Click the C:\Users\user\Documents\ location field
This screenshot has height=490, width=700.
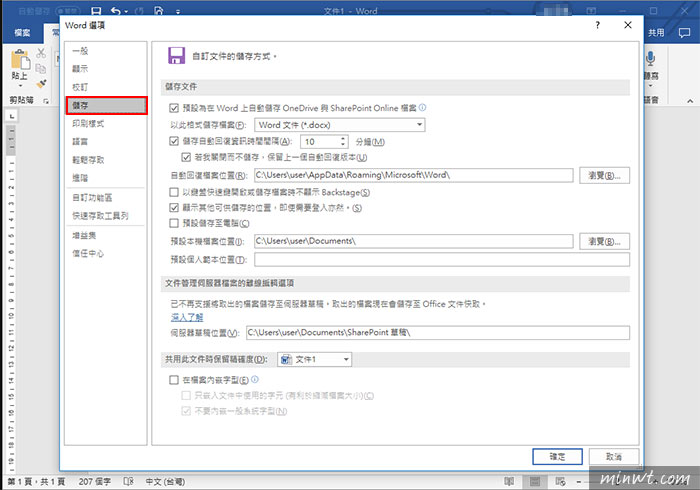(x=414, y=241)
